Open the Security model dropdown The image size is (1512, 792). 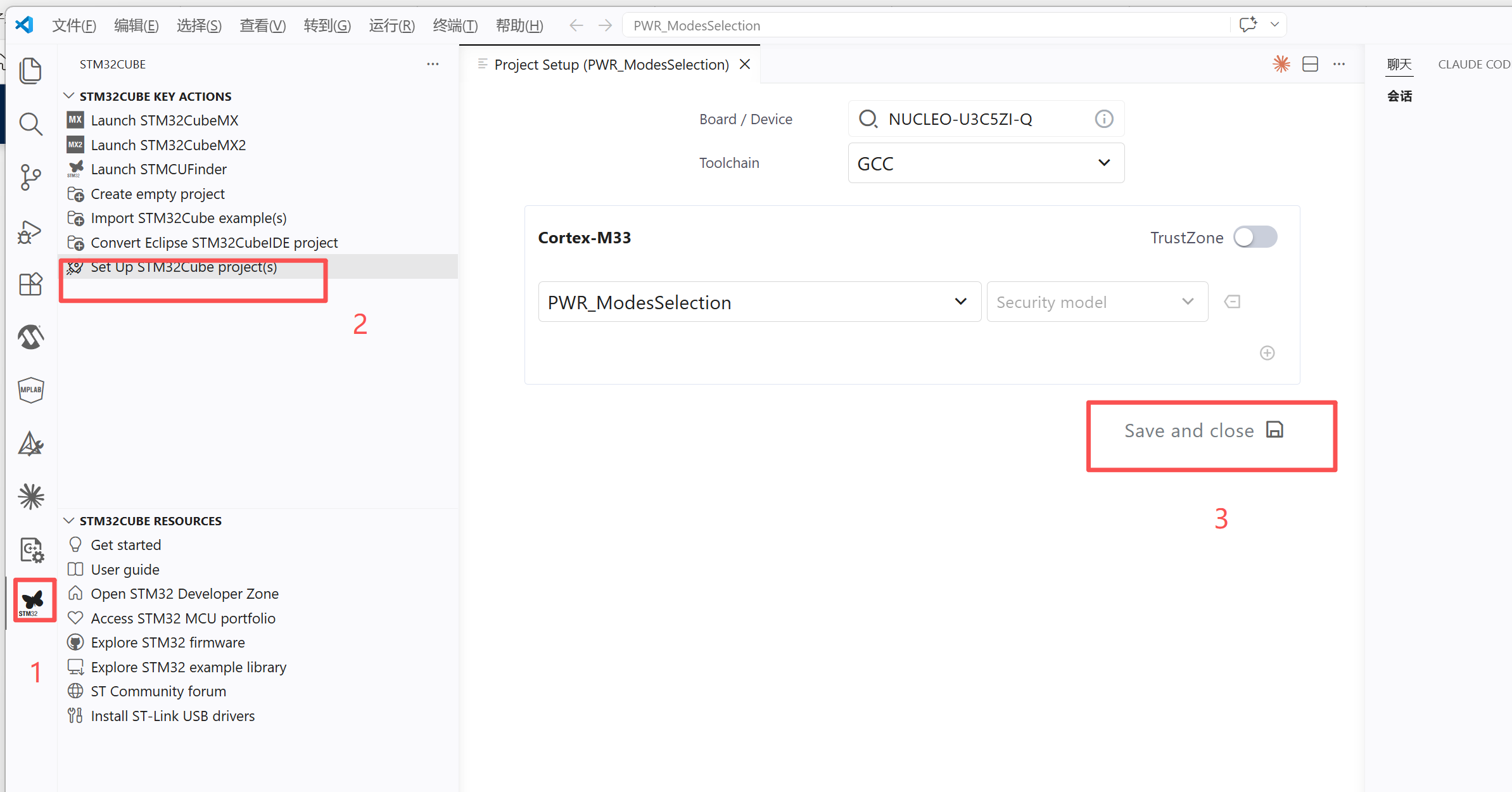pos(1097,302)
